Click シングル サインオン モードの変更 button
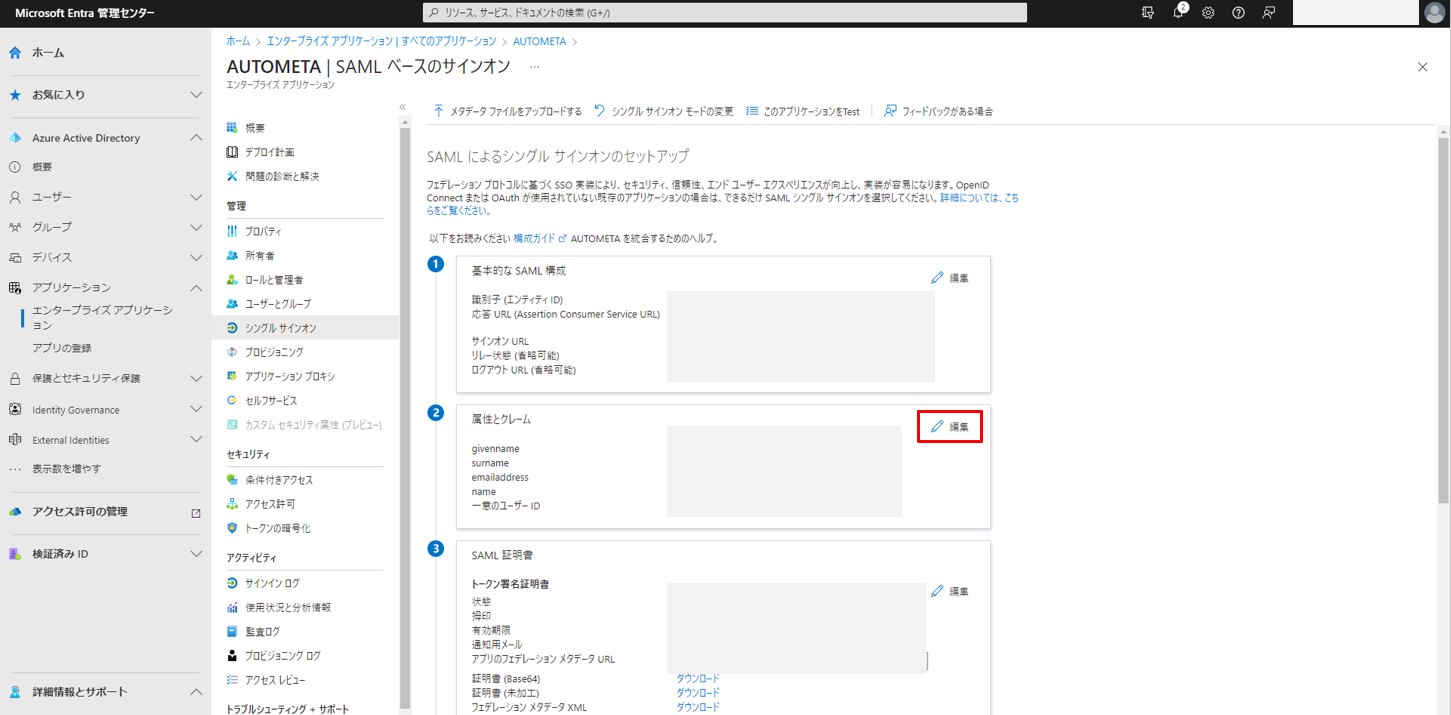This screenshot has height=715, width=1451. (x=664, y=111)
